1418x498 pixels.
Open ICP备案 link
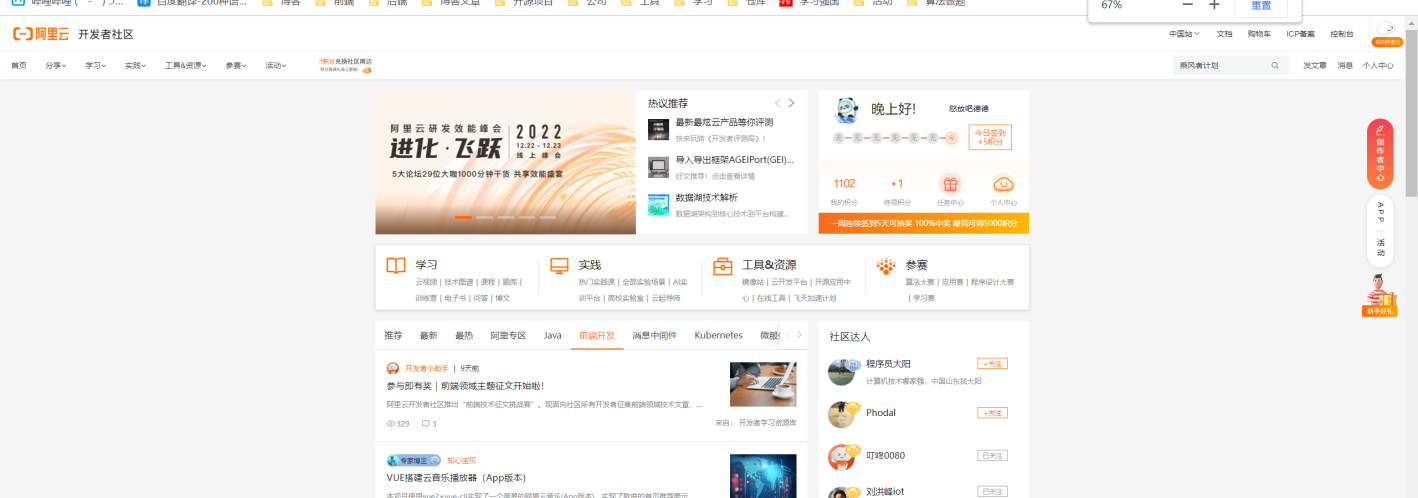pos(1301,34)
